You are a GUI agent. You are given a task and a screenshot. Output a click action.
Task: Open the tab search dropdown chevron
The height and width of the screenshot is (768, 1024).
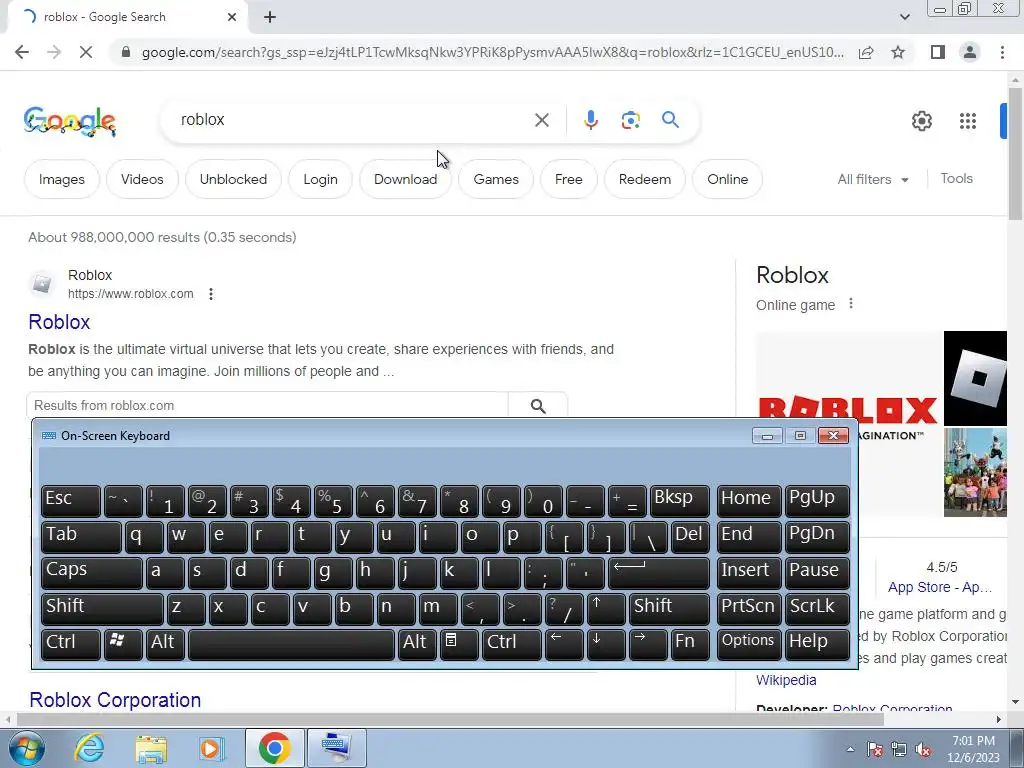(x=904, y=17)
